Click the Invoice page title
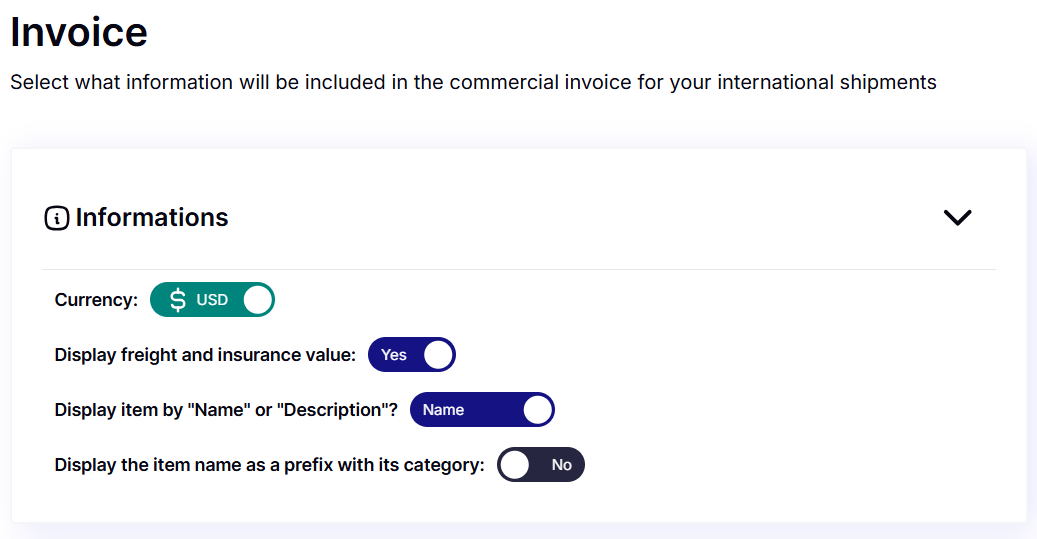The width and height of the screenshot is (1037, 539). tap(79, 32)
